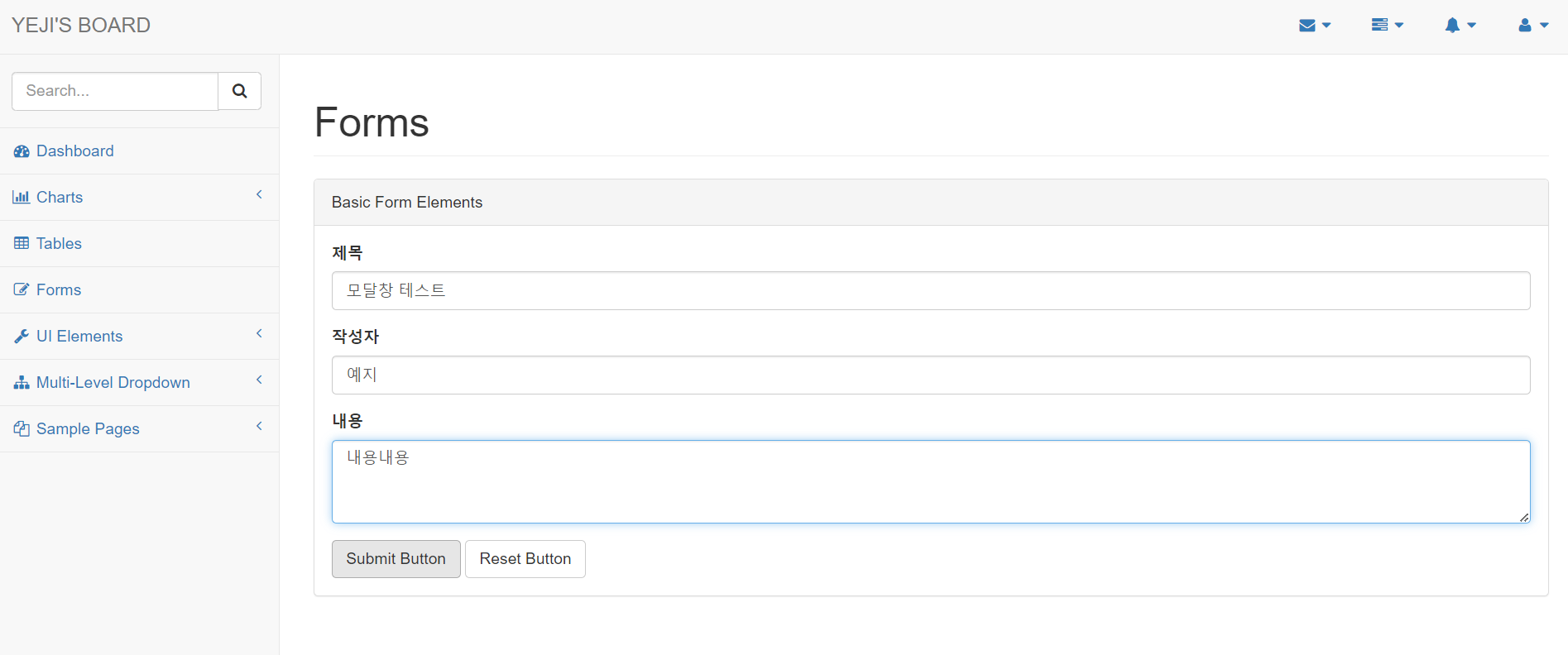
Task: Click the Dashboard gauge icon
Action: [22, 151]
